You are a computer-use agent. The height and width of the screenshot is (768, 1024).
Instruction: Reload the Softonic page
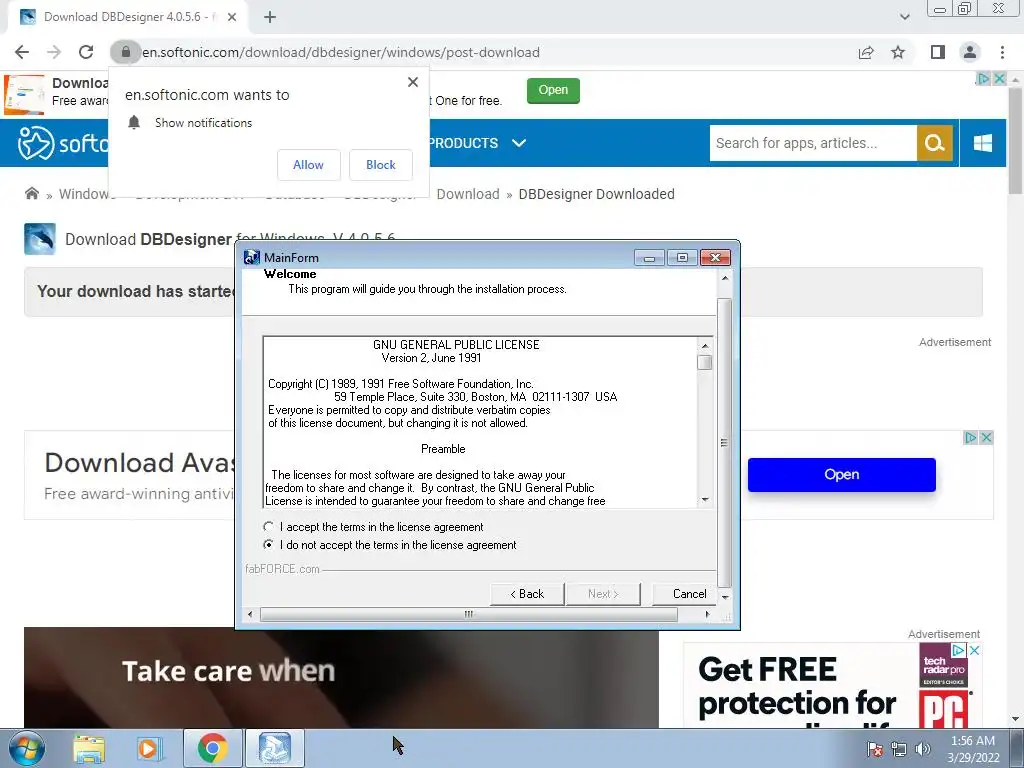(86, 52)
